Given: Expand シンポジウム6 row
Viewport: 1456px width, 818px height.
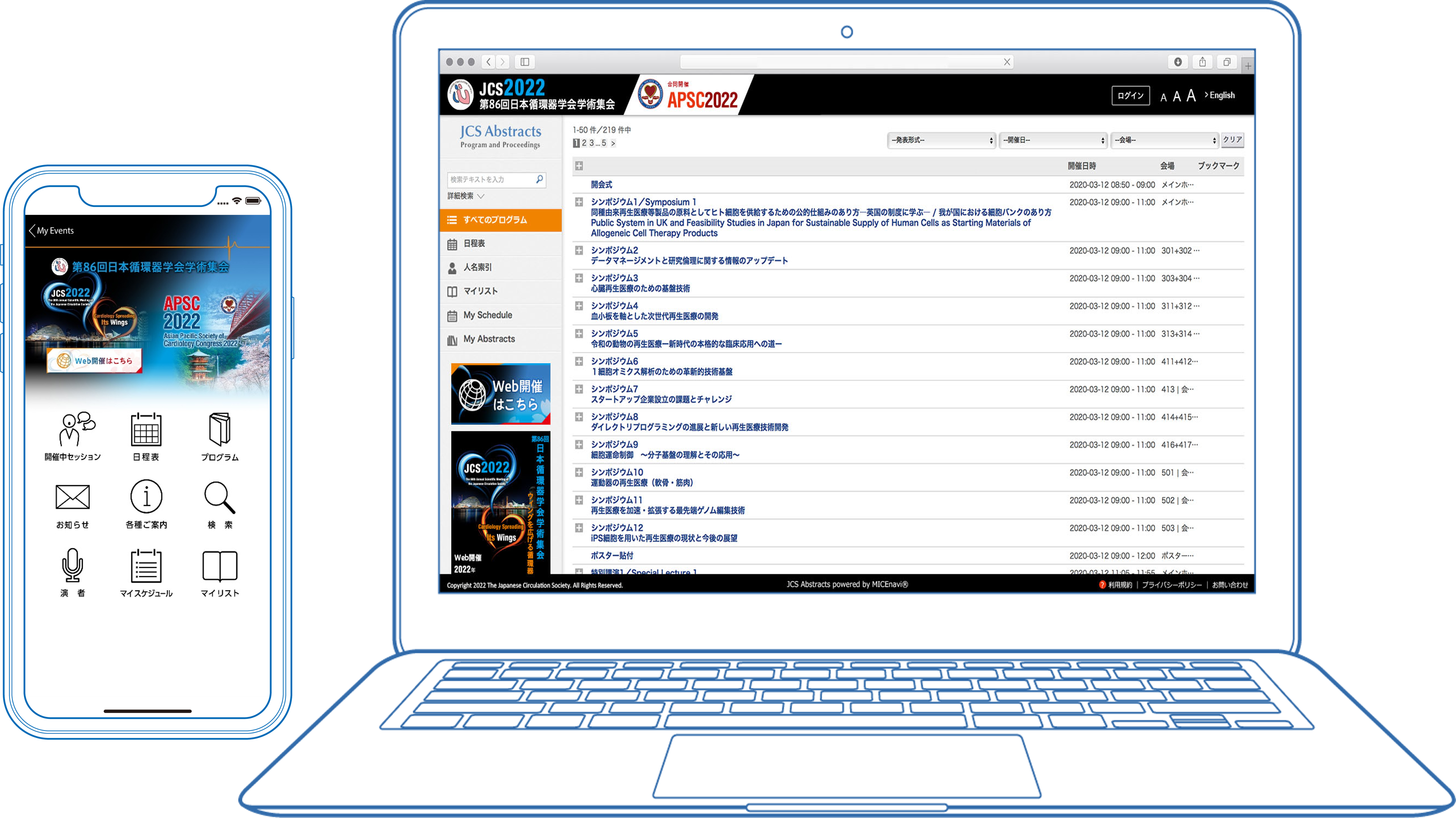Looking at the screenshot, I should click(579, 361).
